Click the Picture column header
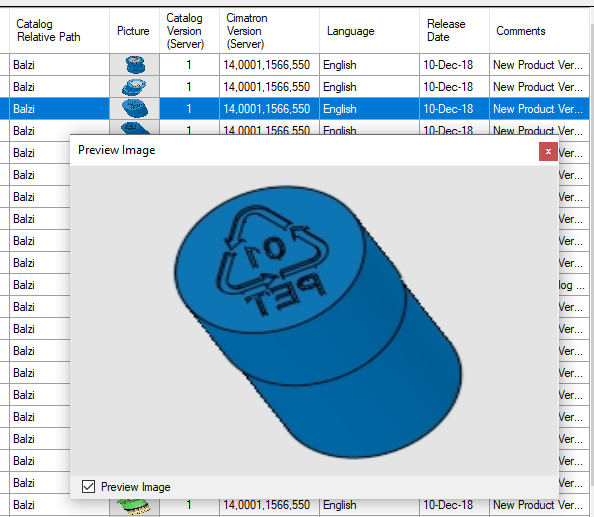 coord(134,31)
